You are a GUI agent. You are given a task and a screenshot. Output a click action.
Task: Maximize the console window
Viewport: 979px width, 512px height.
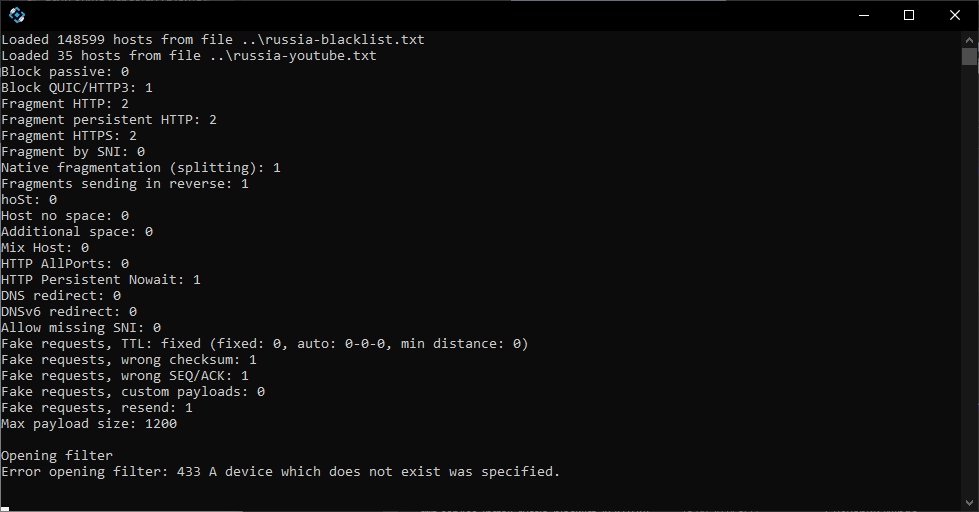coord(909,15)
